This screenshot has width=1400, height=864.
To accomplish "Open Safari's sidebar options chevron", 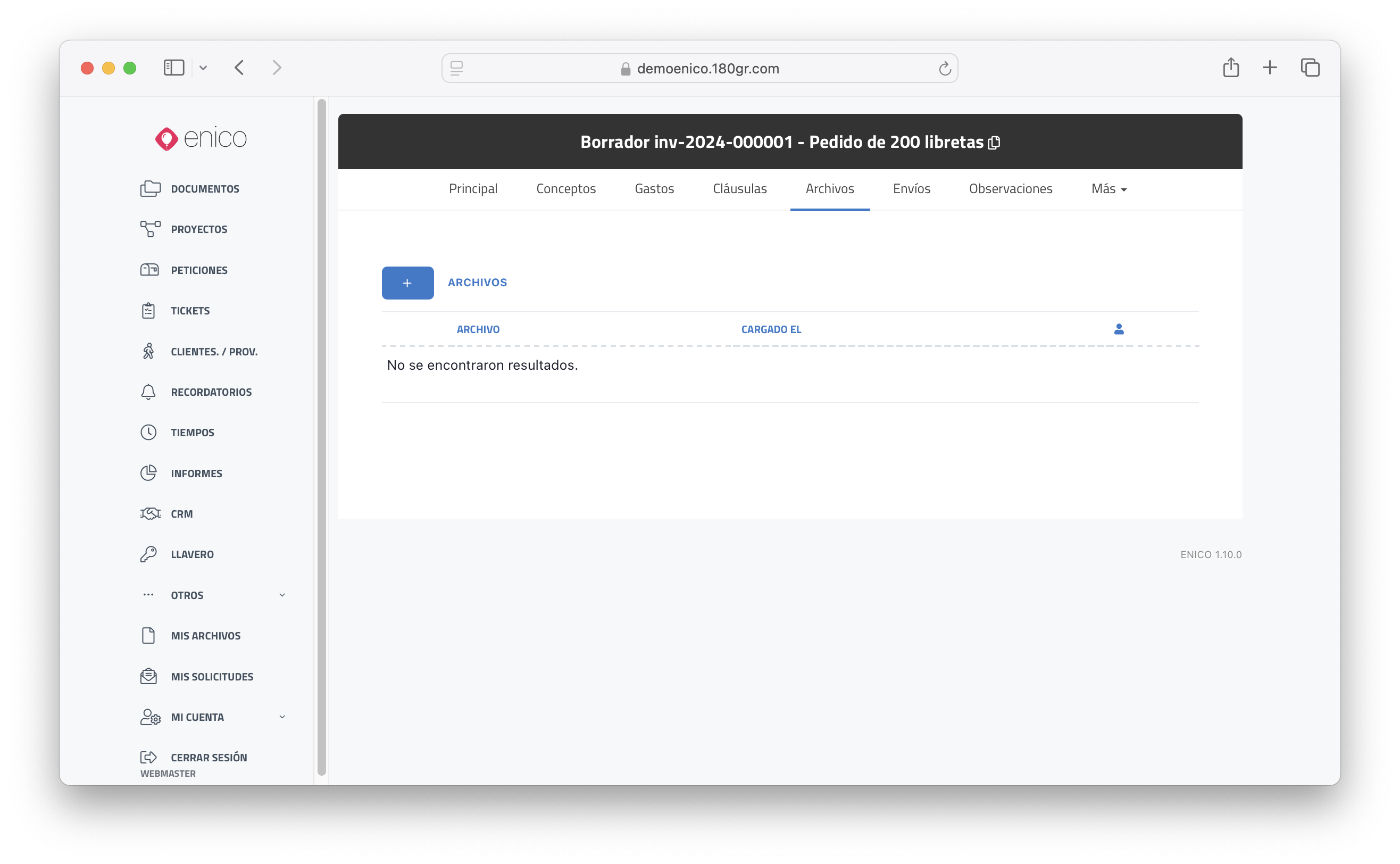I will [203, 68].
